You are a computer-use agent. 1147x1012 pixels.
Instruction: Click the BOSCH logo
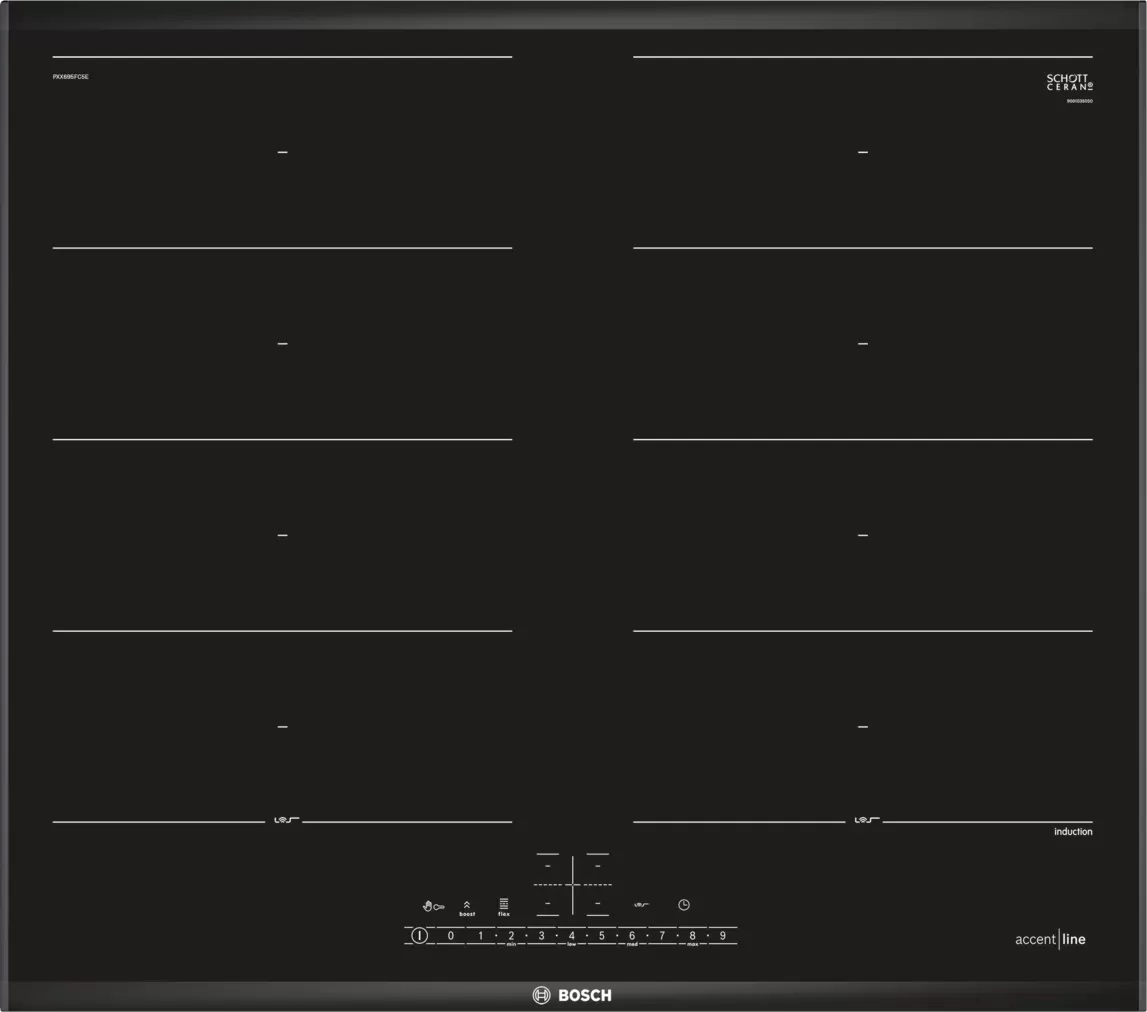click(x=572, y=995)
